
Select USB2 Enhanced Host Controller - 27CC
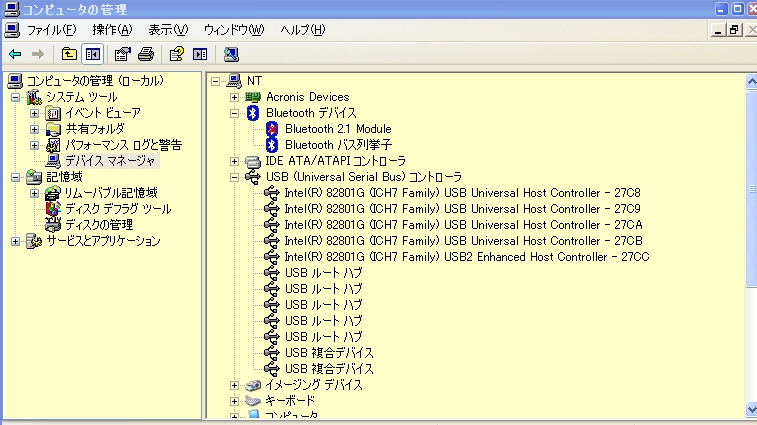point(466,257)
